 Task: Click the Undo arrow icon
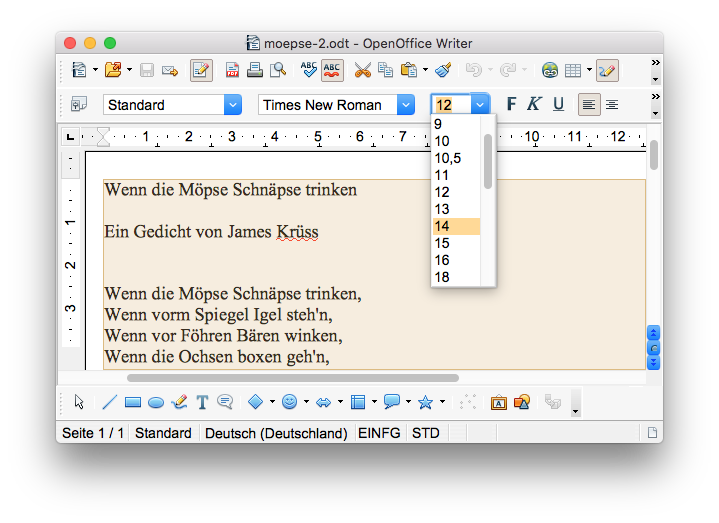474,70
